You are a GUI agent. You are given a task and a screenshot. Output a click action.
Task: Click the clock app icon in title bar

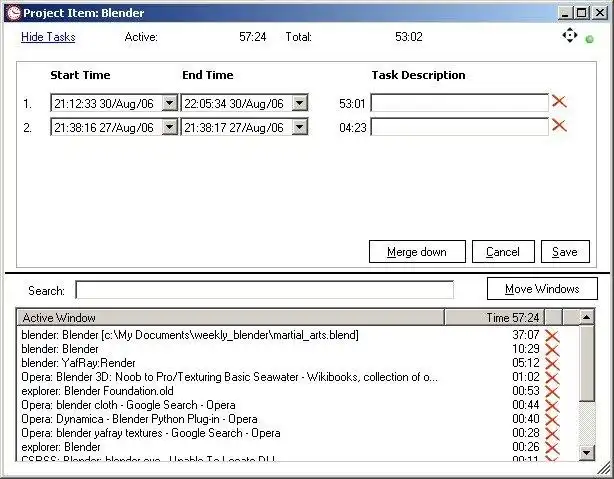click(14, 13)
